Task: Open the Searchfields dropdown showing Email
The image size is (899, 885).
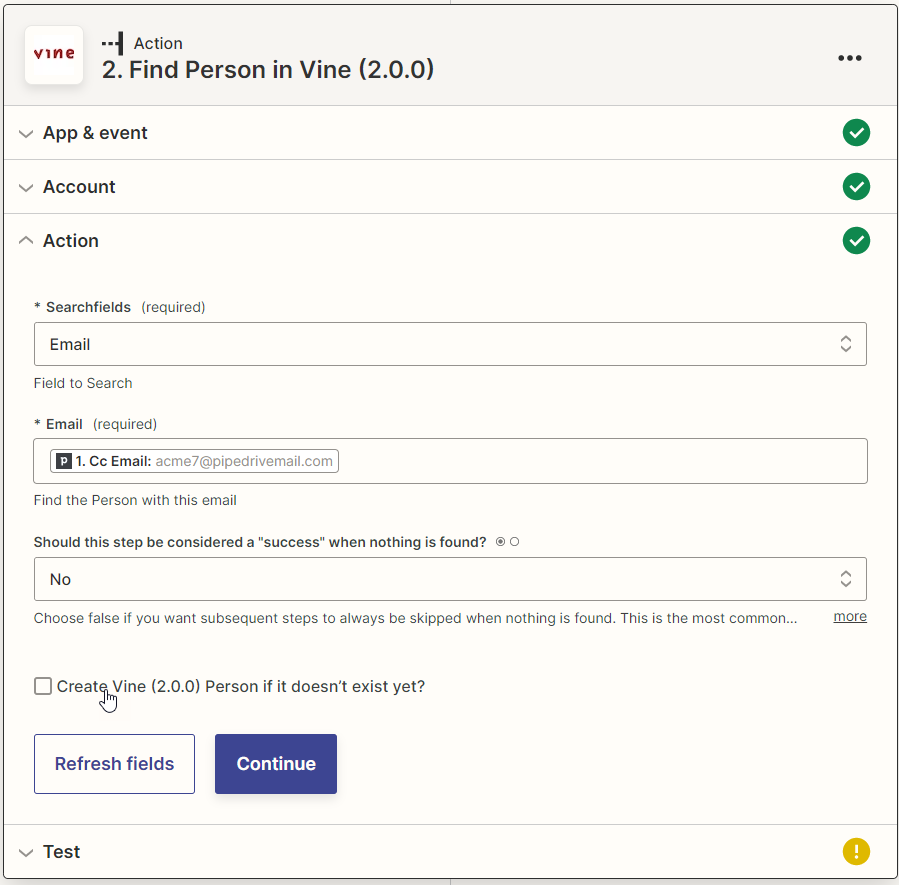Action: 450,344
